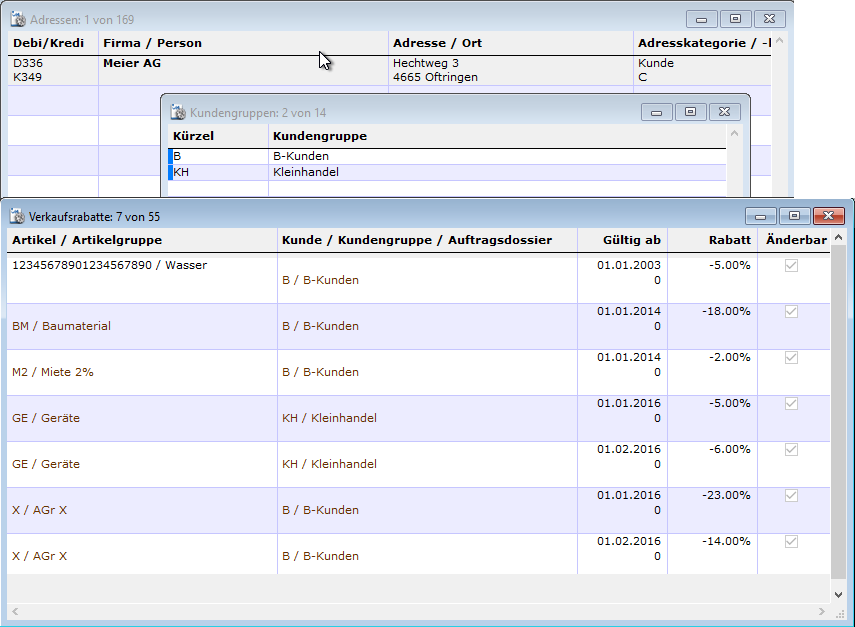Click the Adressen window title icon
Viewport: 855px width, 627px height.
[x=17, y=19]
